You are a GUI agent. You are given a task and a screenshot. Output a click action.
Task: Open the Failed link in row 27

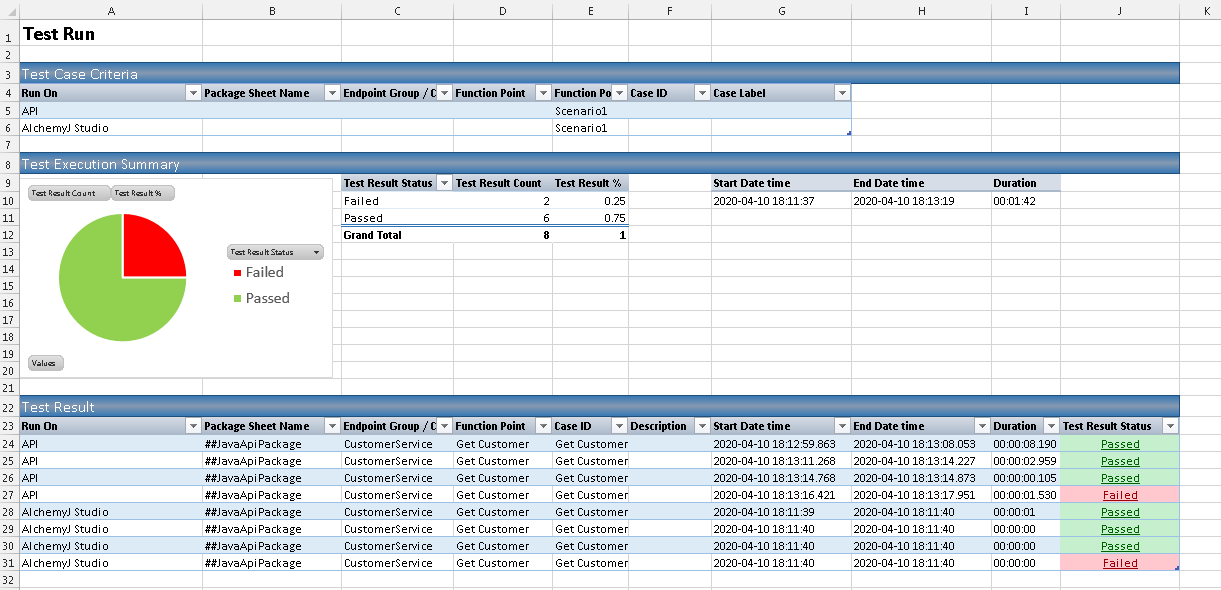tap(1120, 495)
